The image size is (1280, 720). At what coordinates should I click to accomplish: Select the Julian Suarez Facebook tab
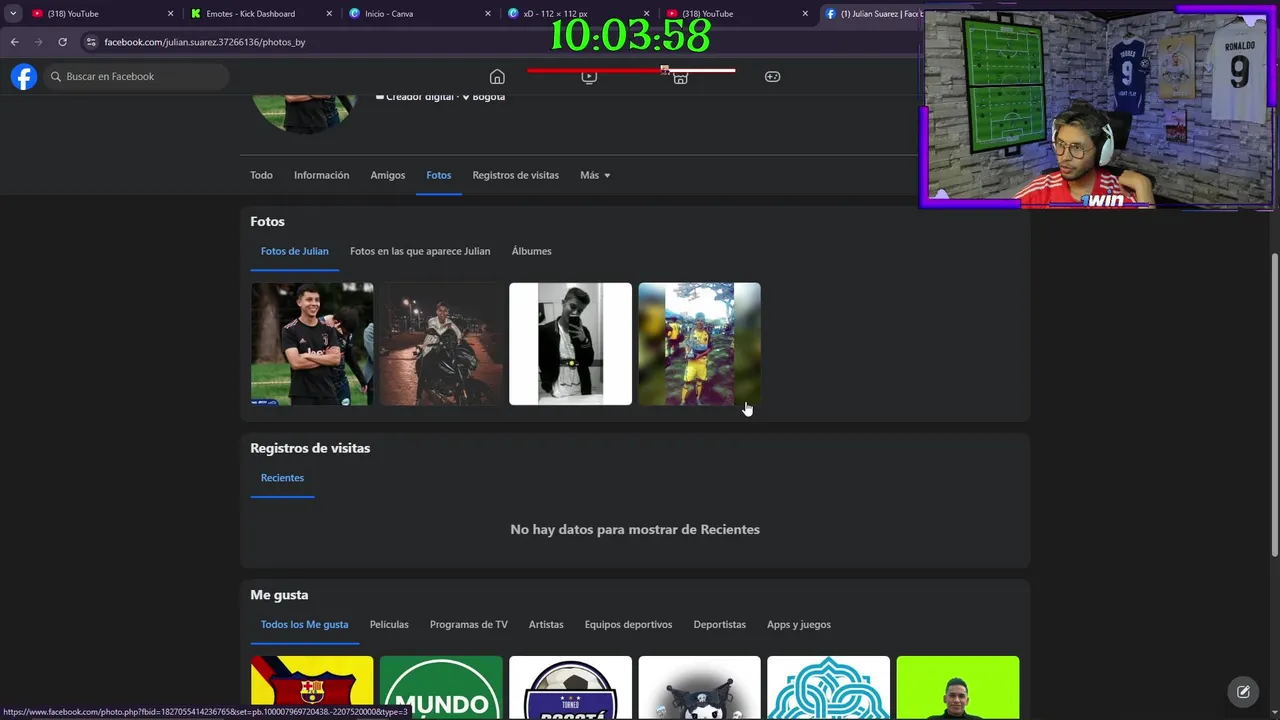(x=872, y=14)
